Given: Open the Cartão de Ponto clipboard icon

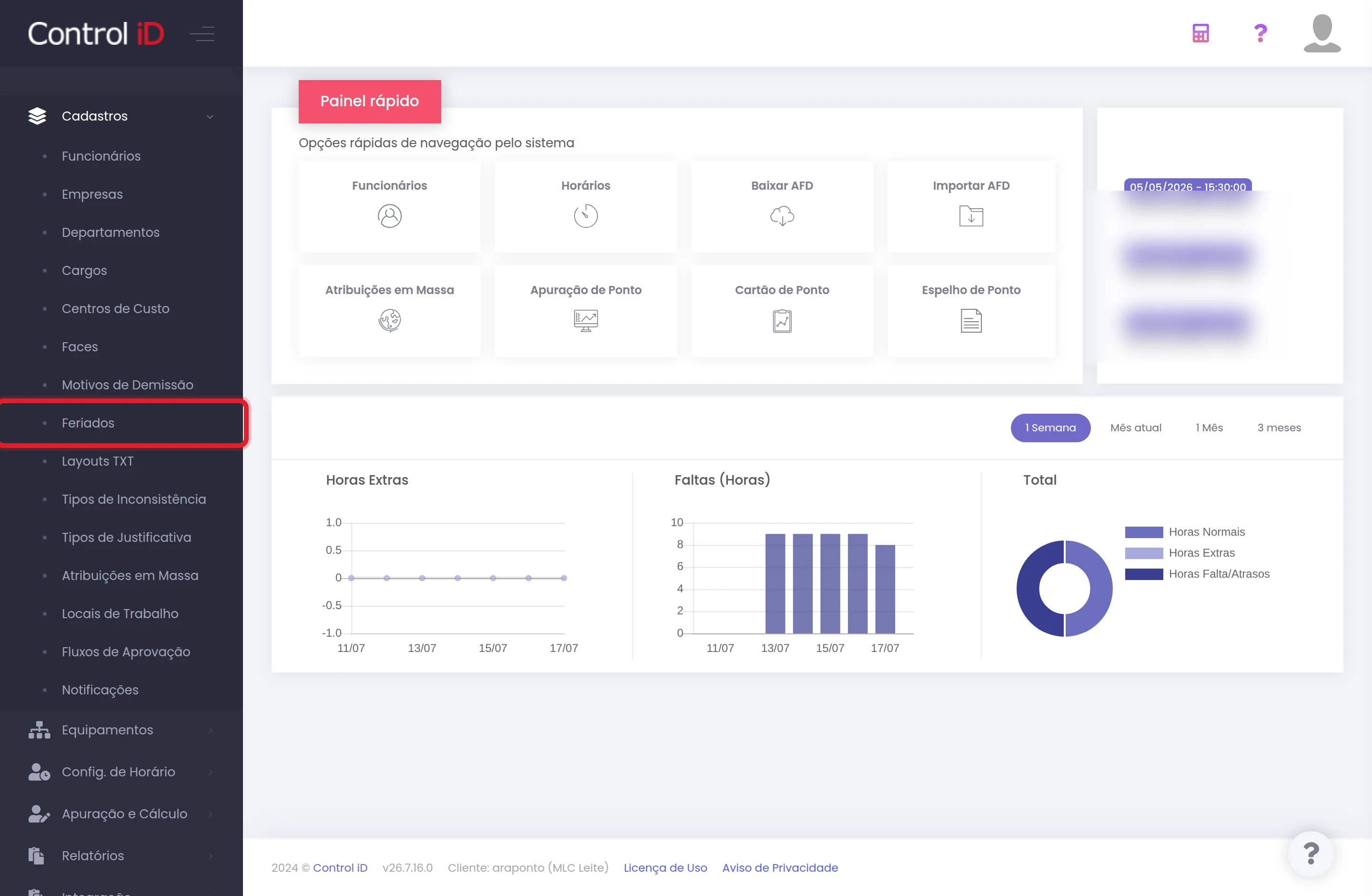Looking at the screenshot, I should [782, 321].
